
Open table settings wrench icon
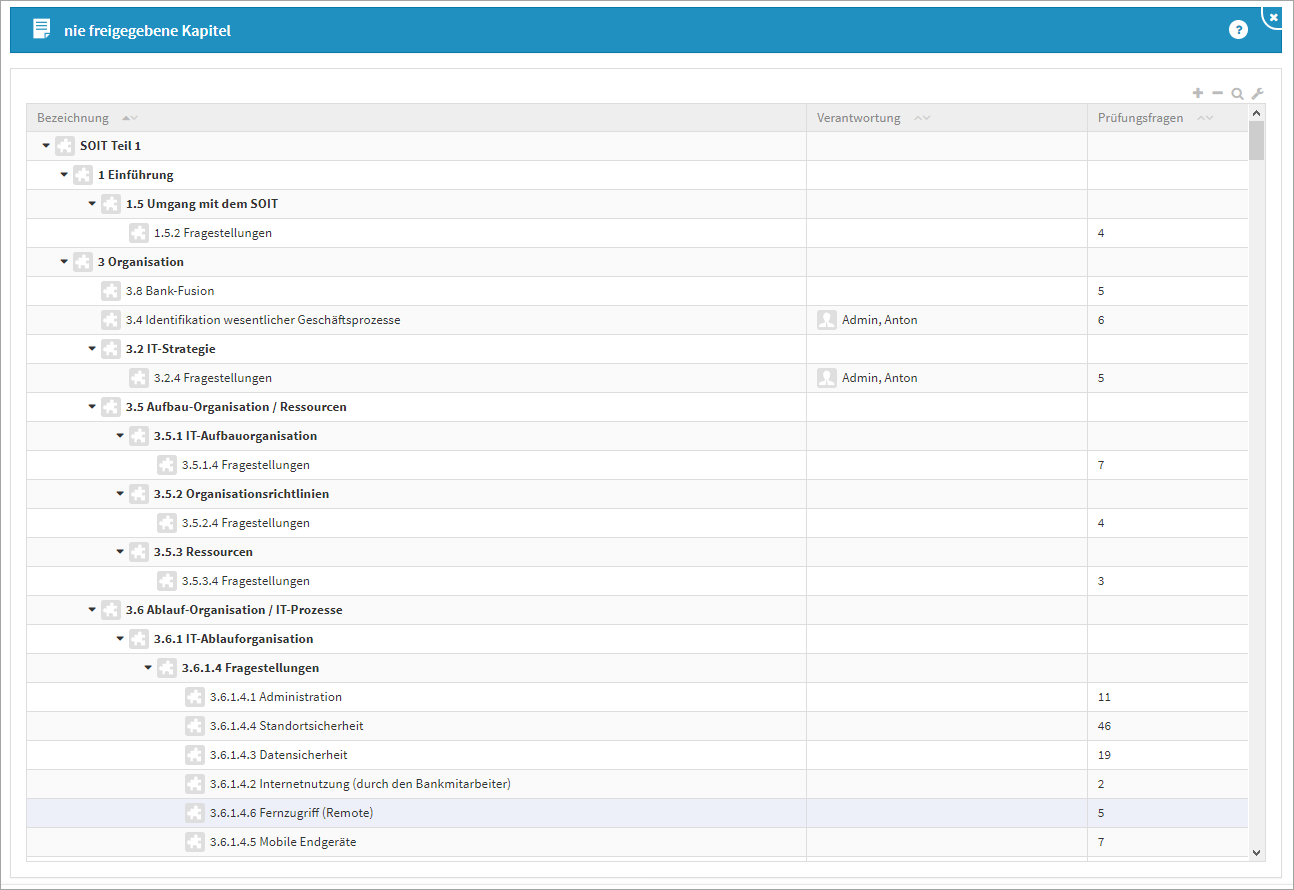(1258, 93)
